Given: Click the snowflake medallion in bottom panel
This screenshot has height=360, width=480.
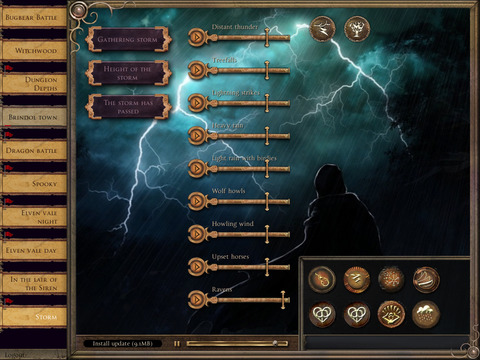Looking at the screenshot, I should coord(391,279).
